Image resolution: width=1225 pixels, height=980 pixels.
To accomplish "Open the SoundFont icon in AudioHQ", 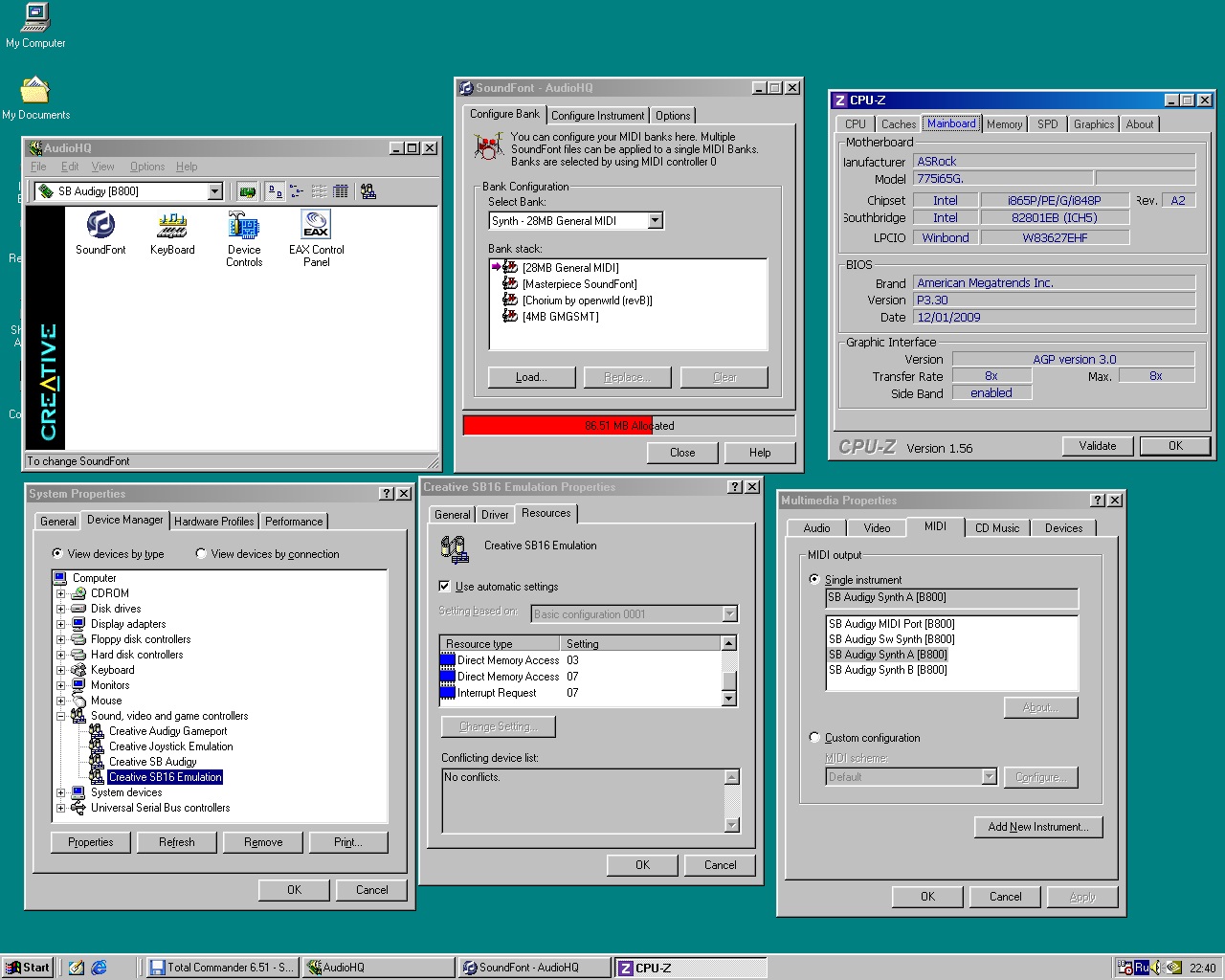I will click(x=100, y=226).
